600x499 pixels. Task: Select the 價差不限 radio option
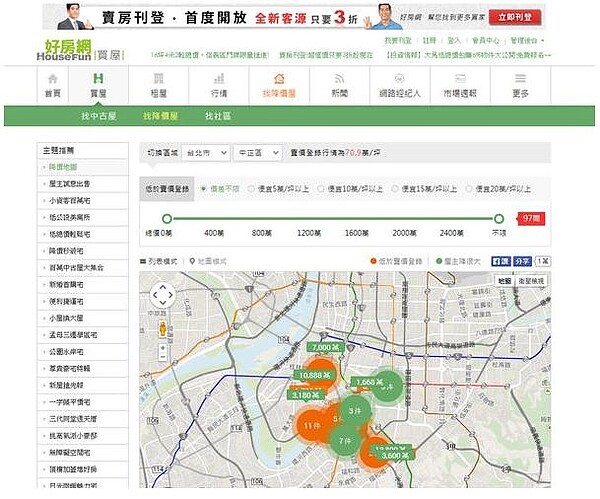[204, 189]
